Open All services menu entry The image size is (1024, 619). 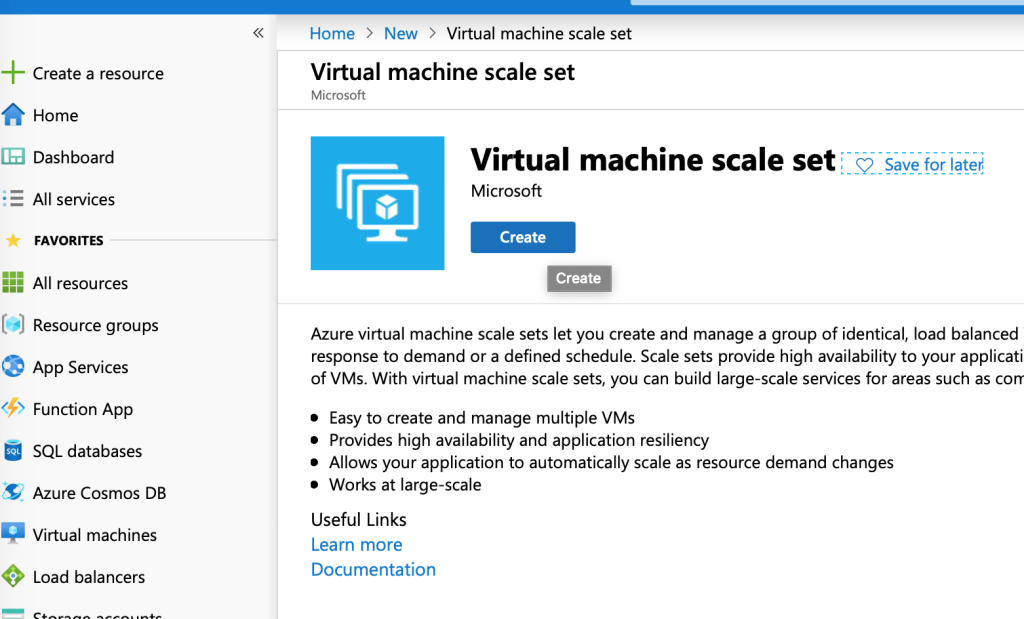[74, 199]
